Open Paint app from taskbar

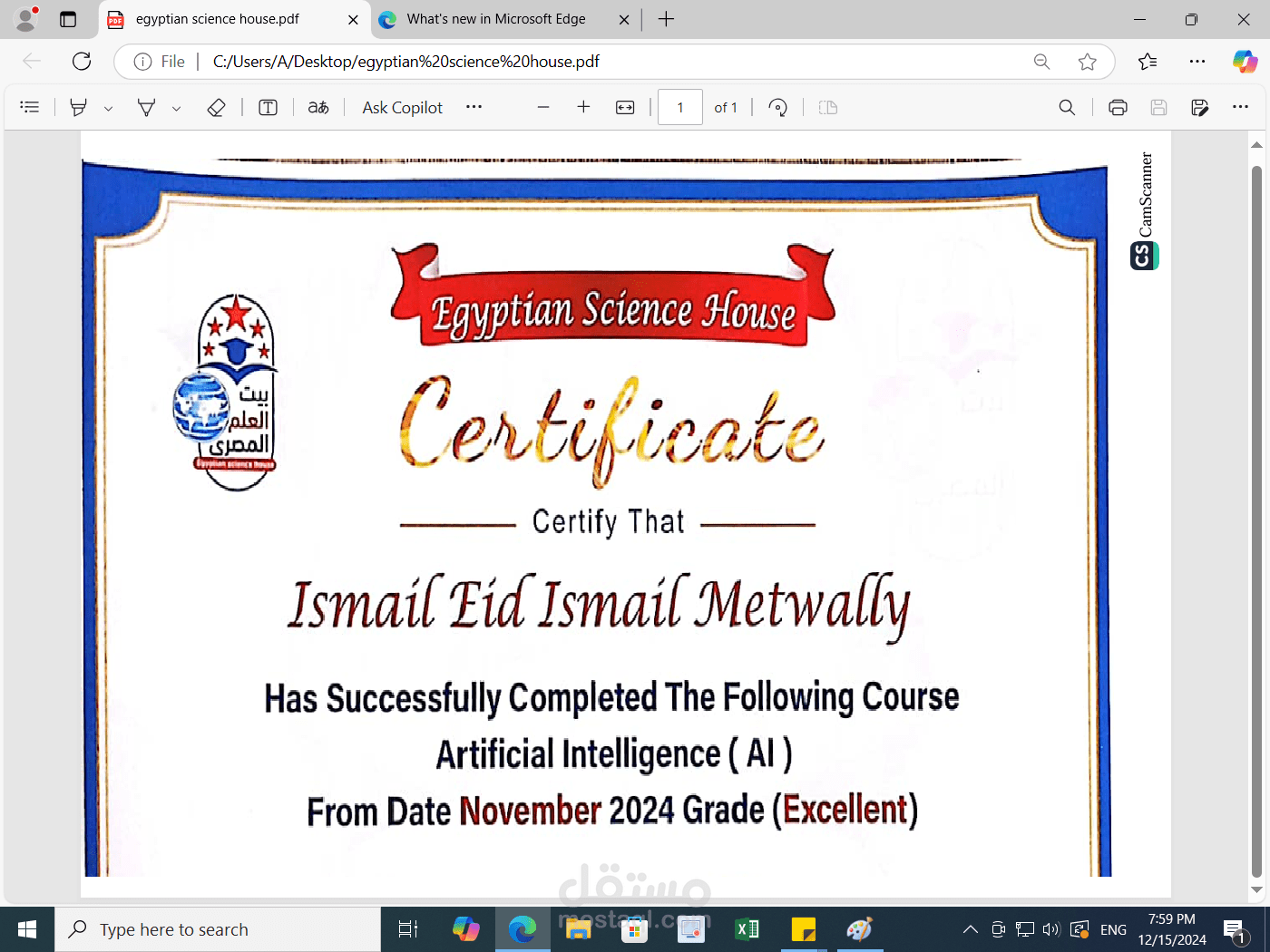[x=860, y=929]
